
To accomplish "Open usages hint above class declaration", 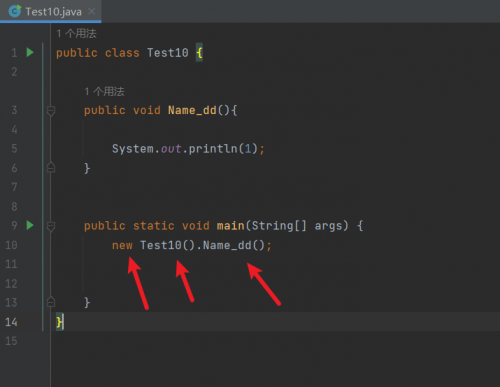I will coord(76,33).
